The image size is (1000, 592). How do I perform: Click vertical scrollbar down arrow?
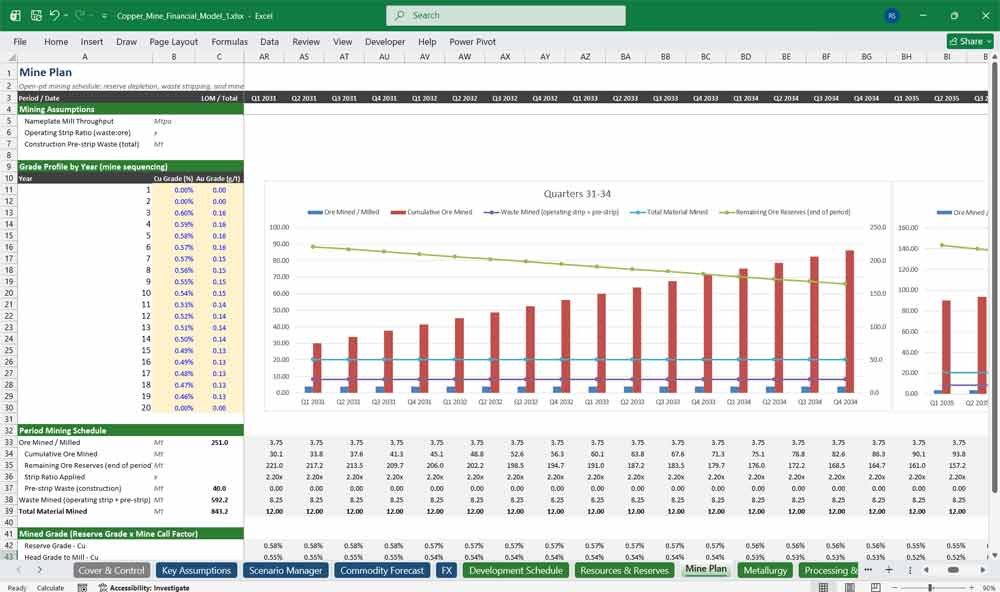(x=994, y=556)
